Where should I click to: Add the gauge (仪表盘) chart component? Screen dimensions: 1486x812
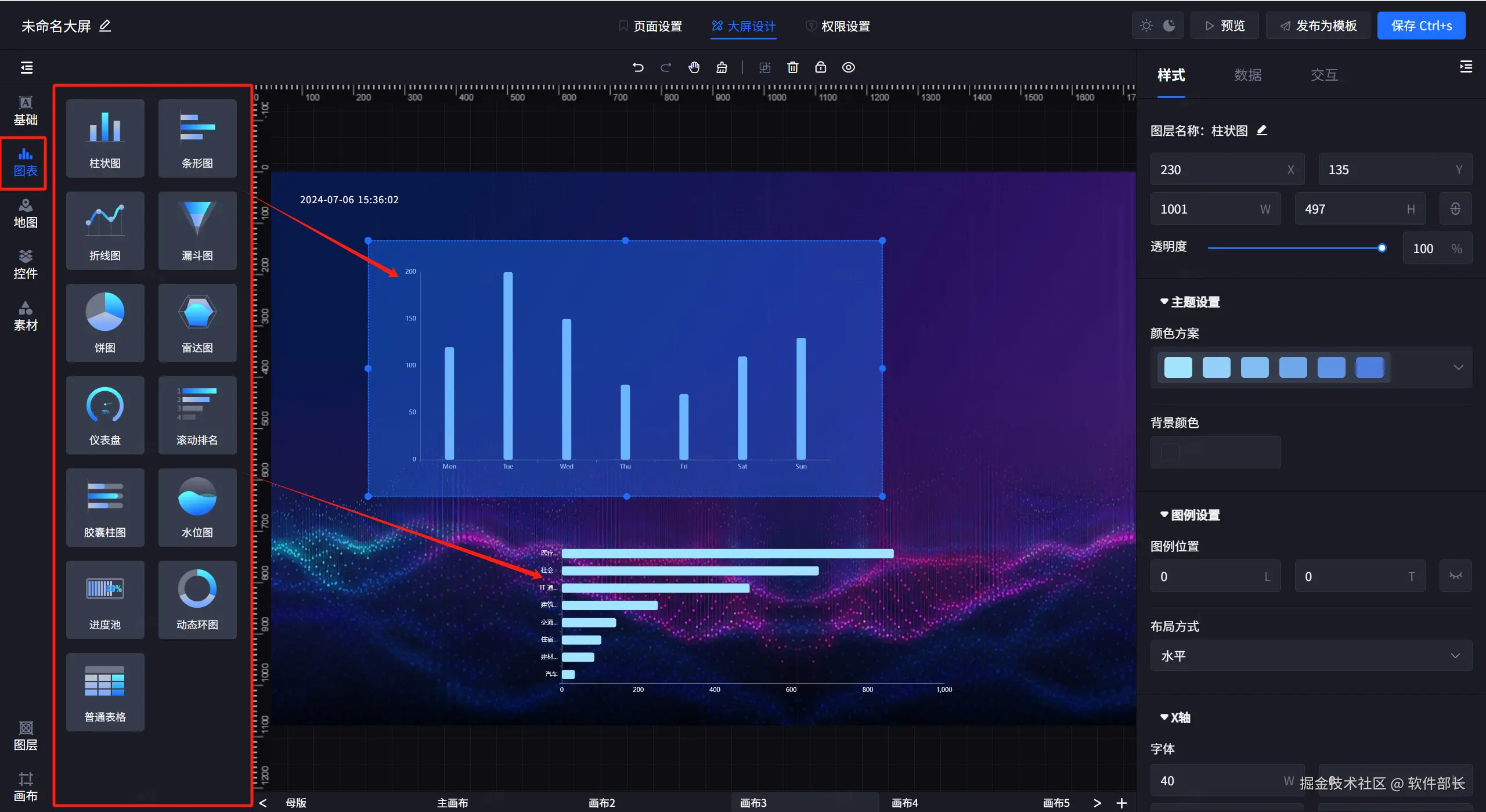(105, 415)
